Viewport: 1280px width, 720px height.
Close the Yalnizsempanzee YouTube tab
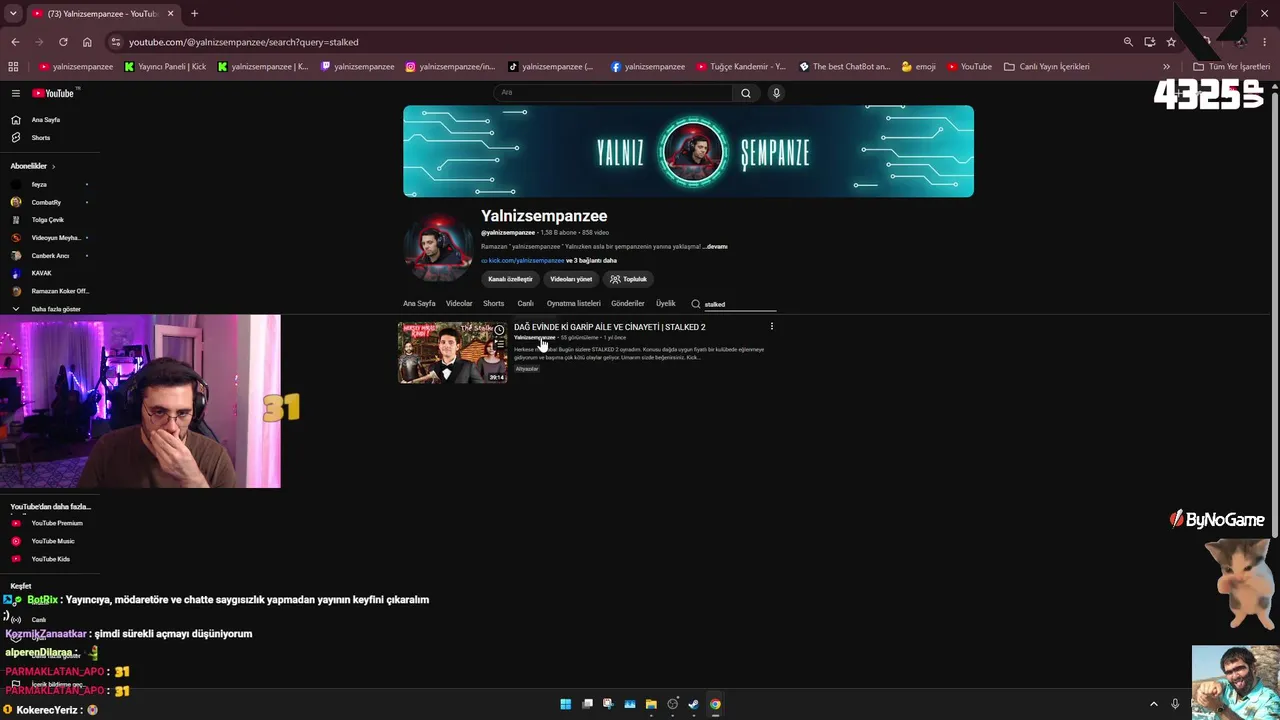coord(170,14)
